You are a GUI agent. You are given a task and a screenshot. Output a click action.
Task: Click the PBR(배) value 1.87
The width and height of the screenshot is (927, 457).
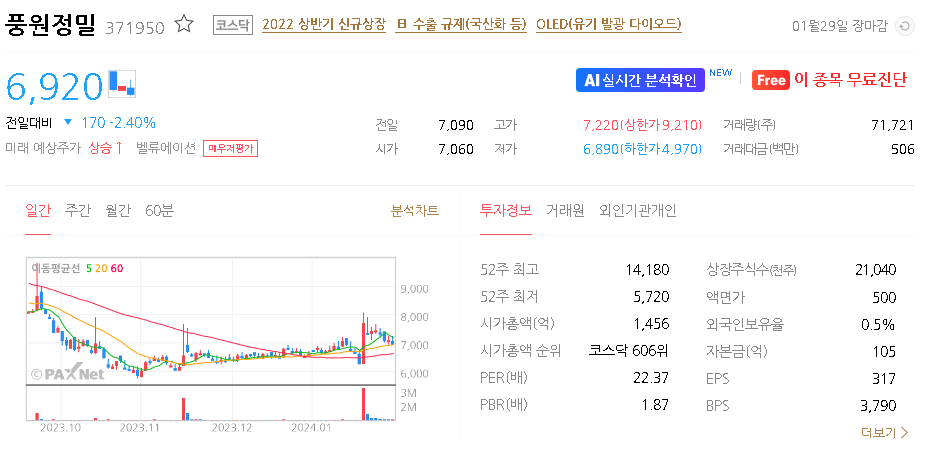point(655,405)
